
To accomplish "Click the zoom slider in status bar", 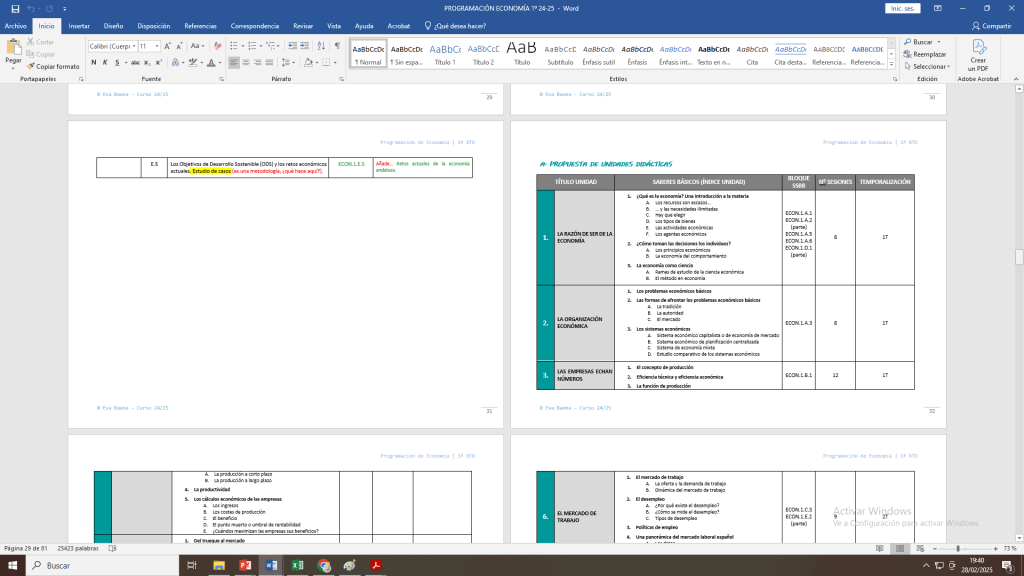I will (958, 548).
